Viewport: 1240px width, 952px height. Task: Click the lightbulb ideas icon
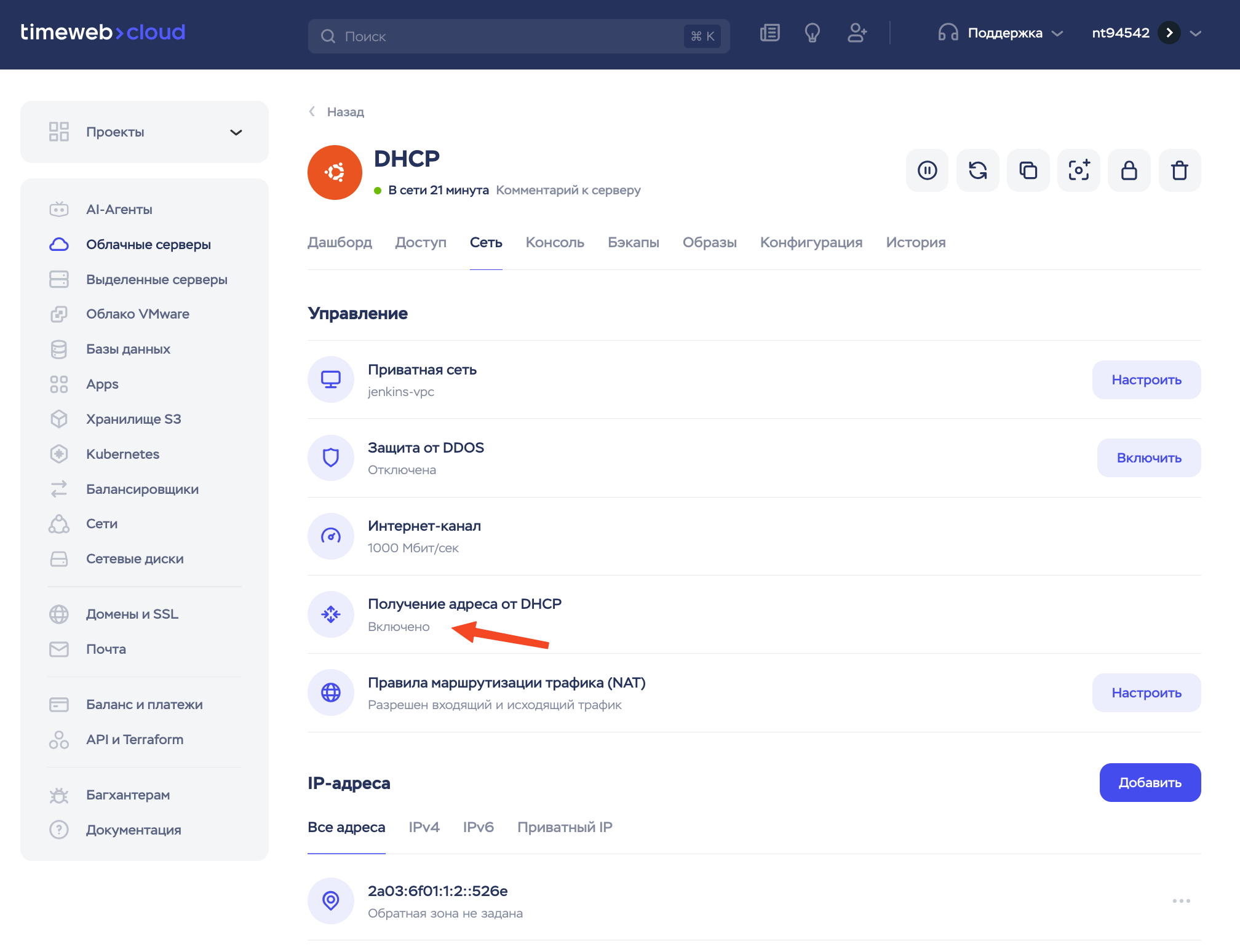[813, 33]
